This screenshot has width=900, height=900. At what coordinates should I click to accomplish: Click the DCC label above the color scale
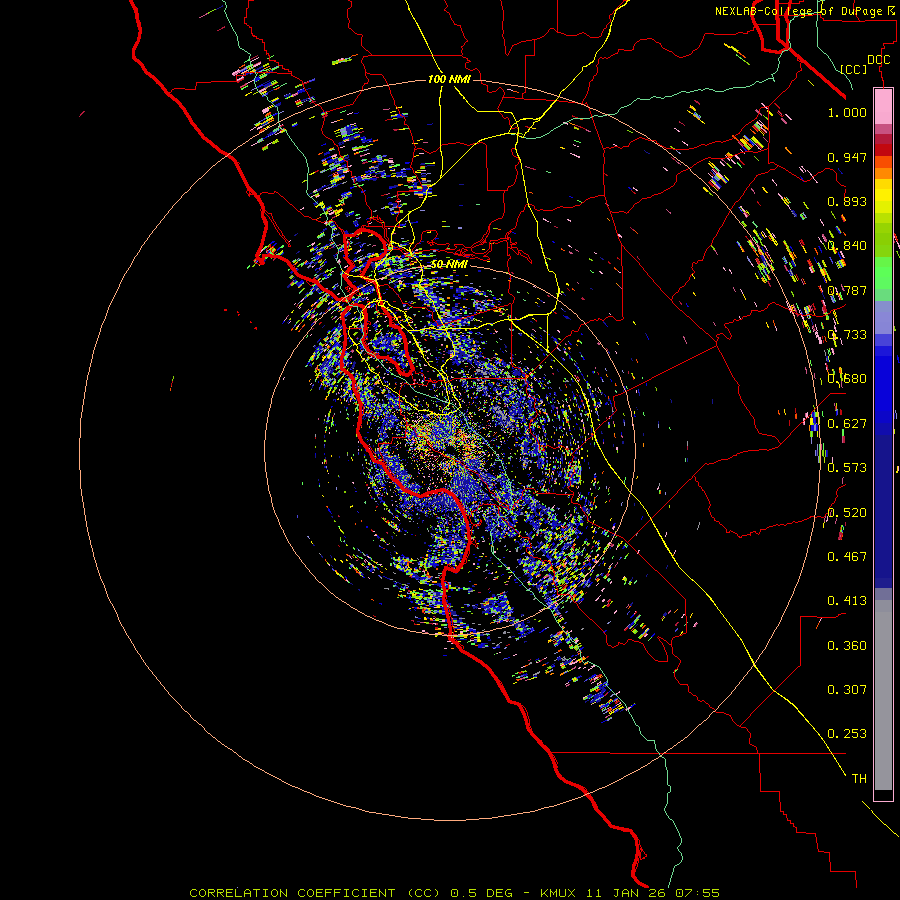(878, 60)
